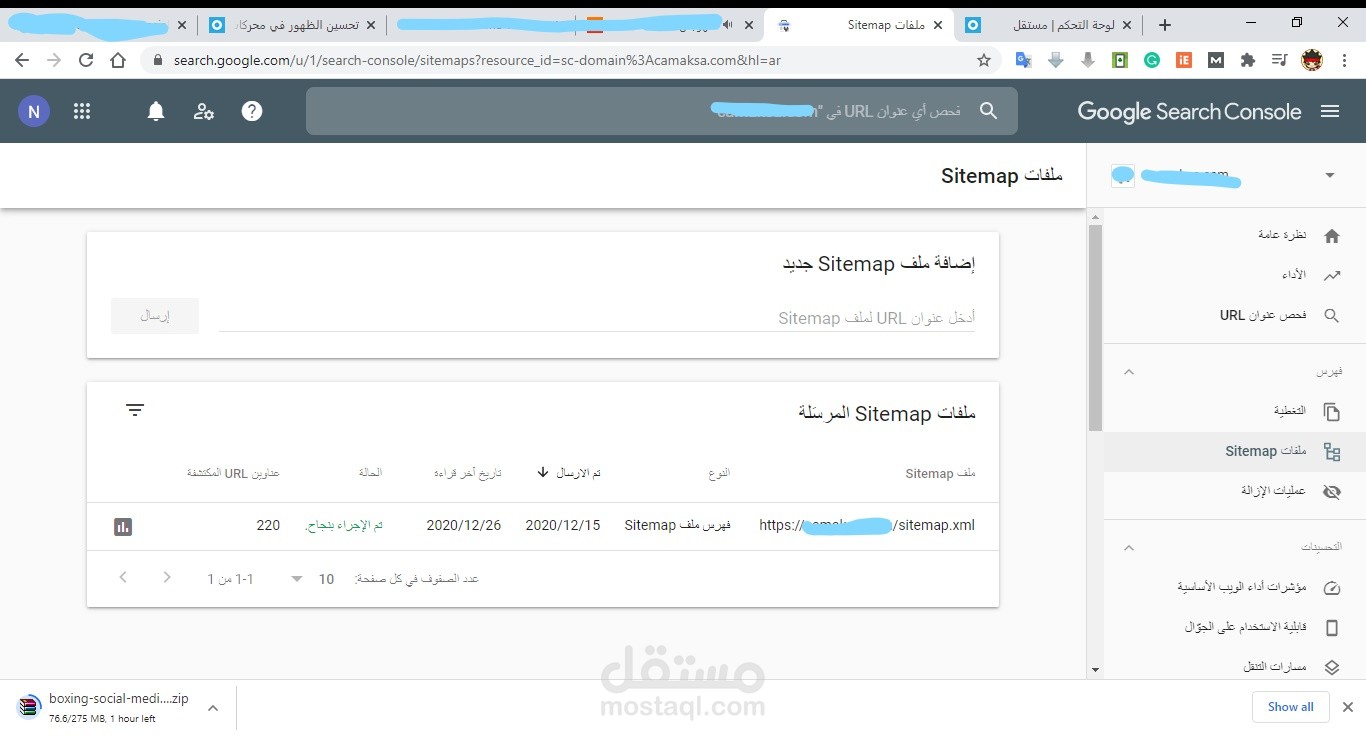Click the تم الإجراء بنجاح status
1366x736 pixels.
point(343,525)
